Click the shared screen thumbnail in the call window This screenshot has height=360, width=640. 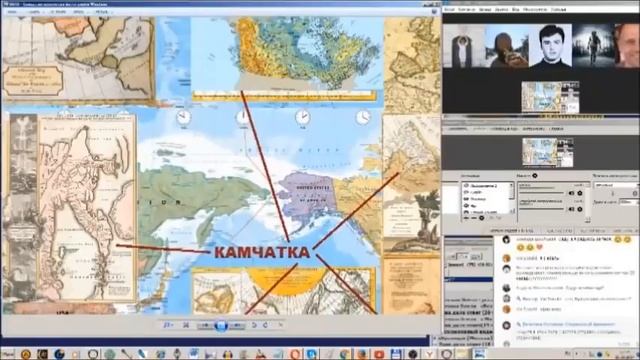(550, 97)
